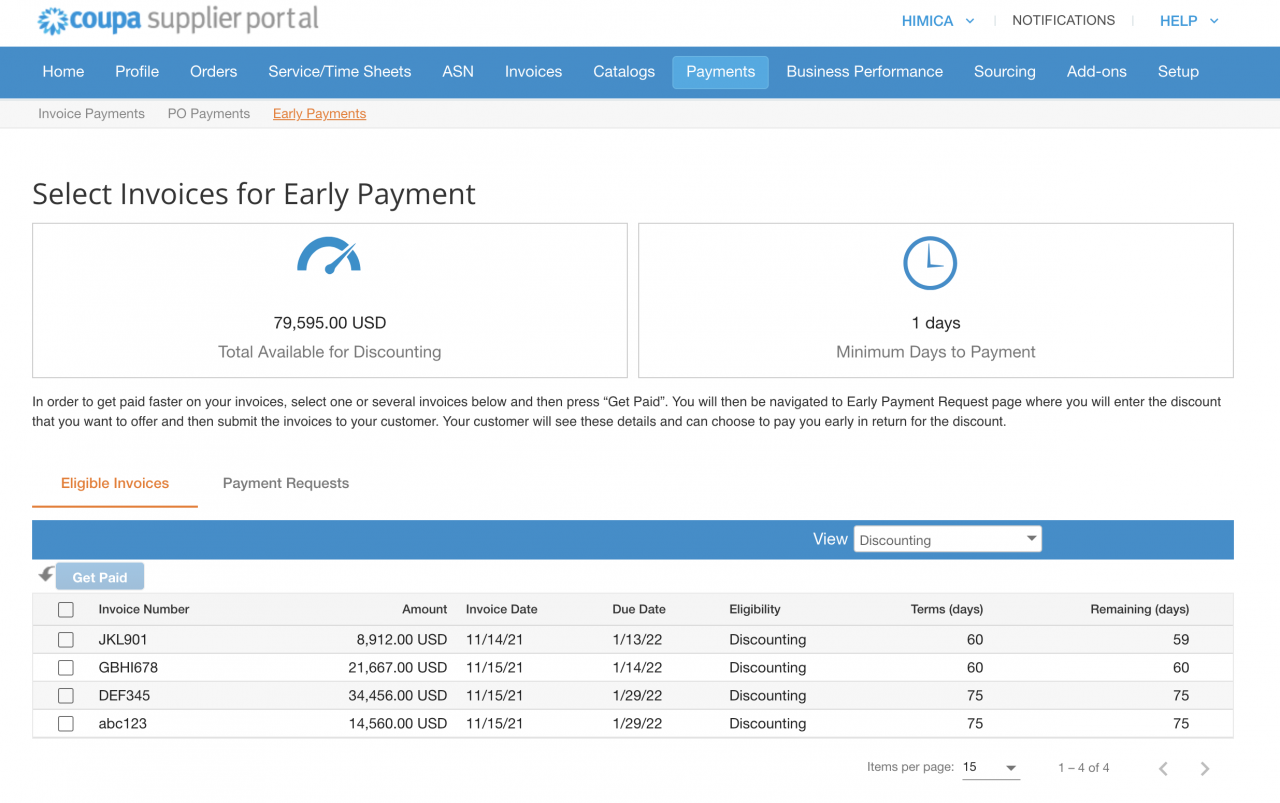The image size is (1280, 803).
Task: Select the Eligible Invoices tab
Action: pos(114,483)
